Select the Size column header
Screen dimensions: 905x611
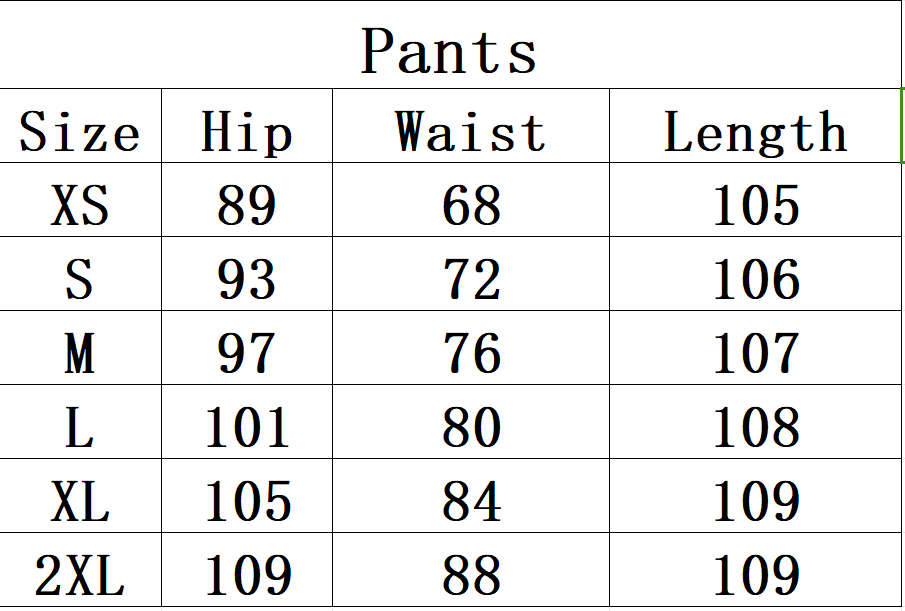(80, 132)
